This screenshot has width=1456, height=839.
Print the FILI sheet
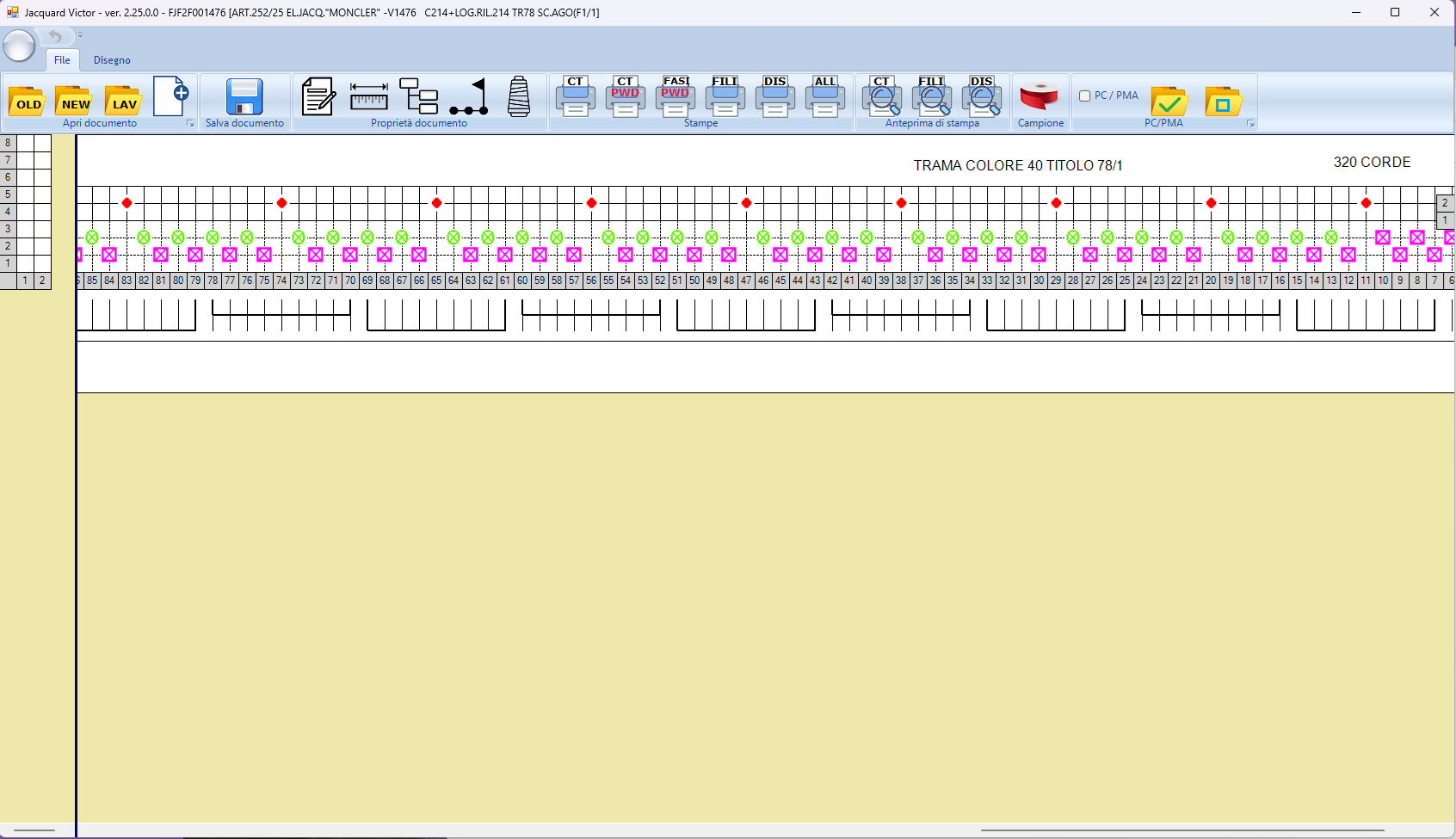(725, 96)
